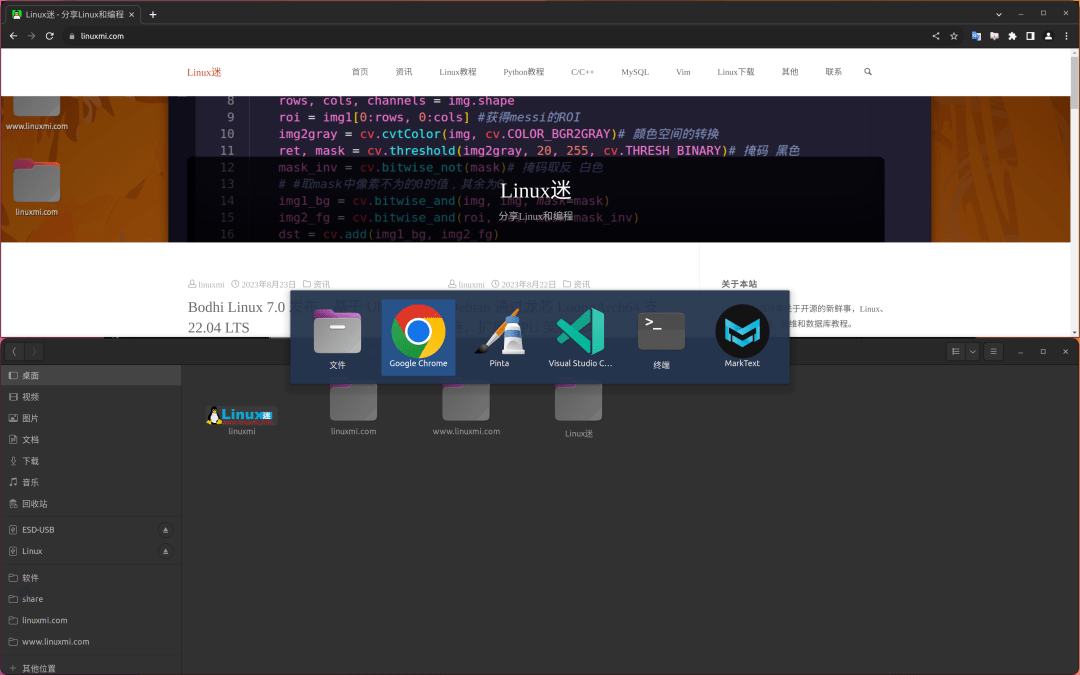Click Chrome's forward arrow button
Viewport: 1080px width, 675px height.
click(x=31, y=36)
